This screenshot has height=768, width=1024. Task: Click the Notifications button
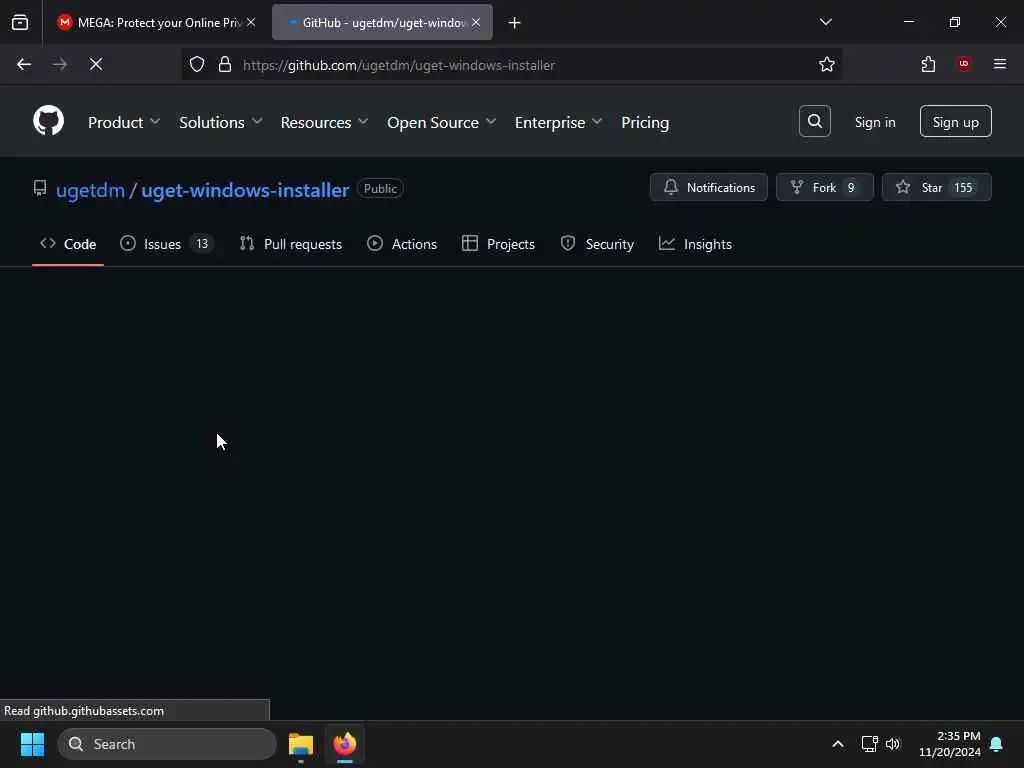[x=708, y=187]
